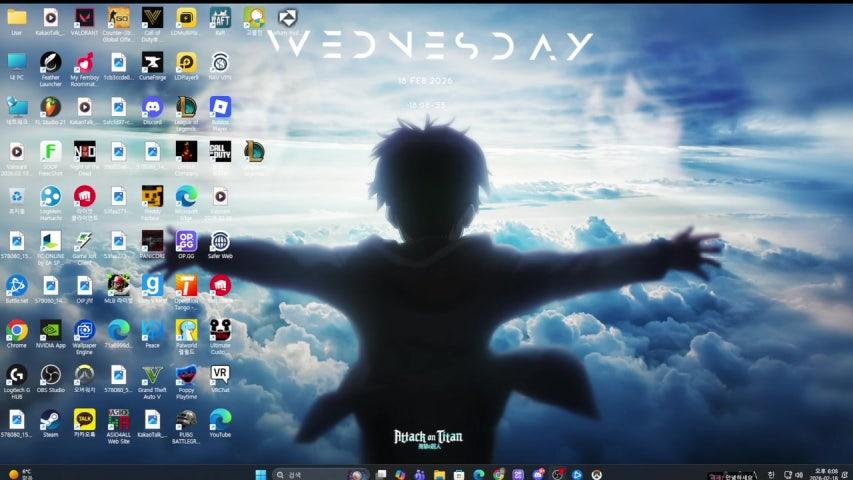Open the Chrome desktop shortcut
Image resolution: width=853 pixels, height=480 pixels.
coord(17,334)
